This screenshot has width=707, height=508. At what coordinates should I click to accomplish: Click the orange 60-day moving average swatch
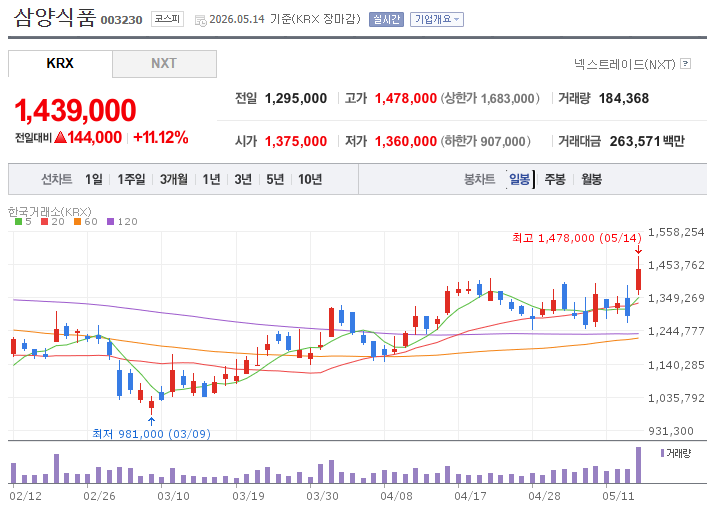pyautogui.click(x=78, y=222)
